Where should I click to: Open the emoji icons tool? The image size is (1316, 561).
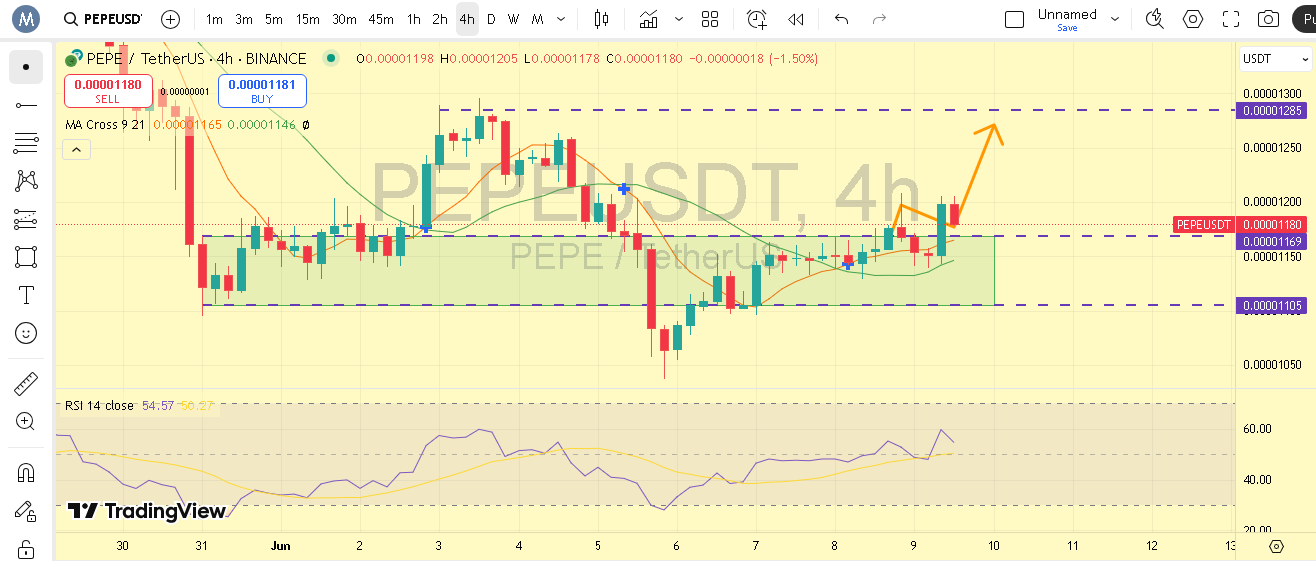pyautogui.click(x=26, y=333)
